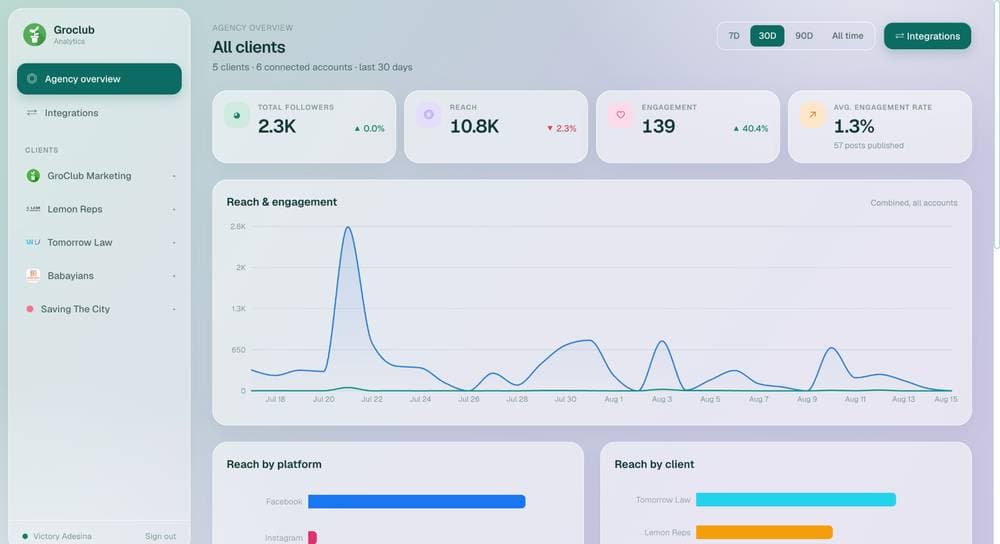Click the Total Followers 2.3K value
This screenshot has height=544, width=1000.
click(x=277, y=126)
